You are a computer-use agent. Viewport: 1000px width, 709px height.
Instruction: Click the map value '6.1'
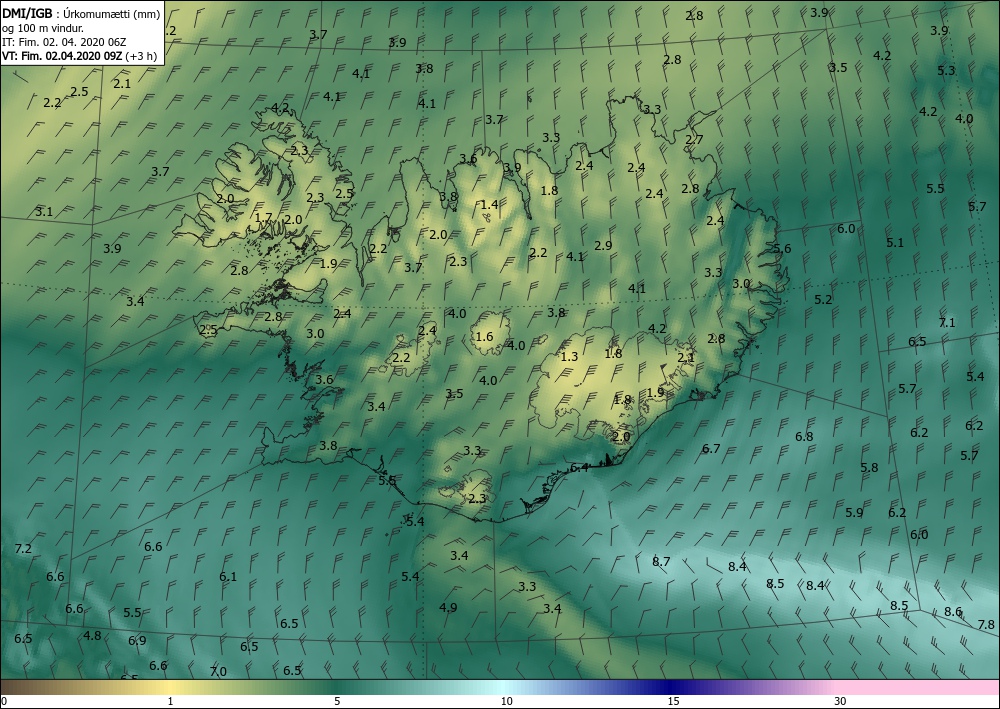click(x=228, y=576)
